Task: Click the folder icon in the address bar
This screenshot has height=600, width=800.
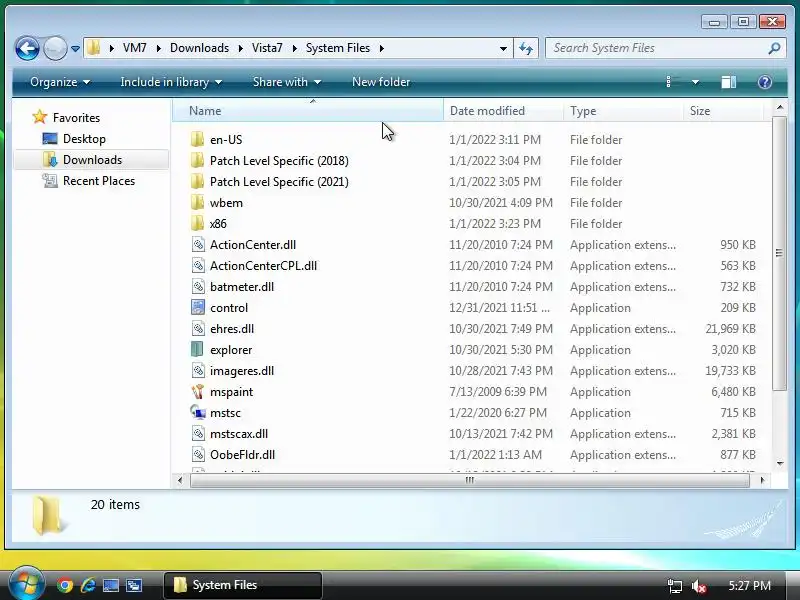Action: pos(93,48)
